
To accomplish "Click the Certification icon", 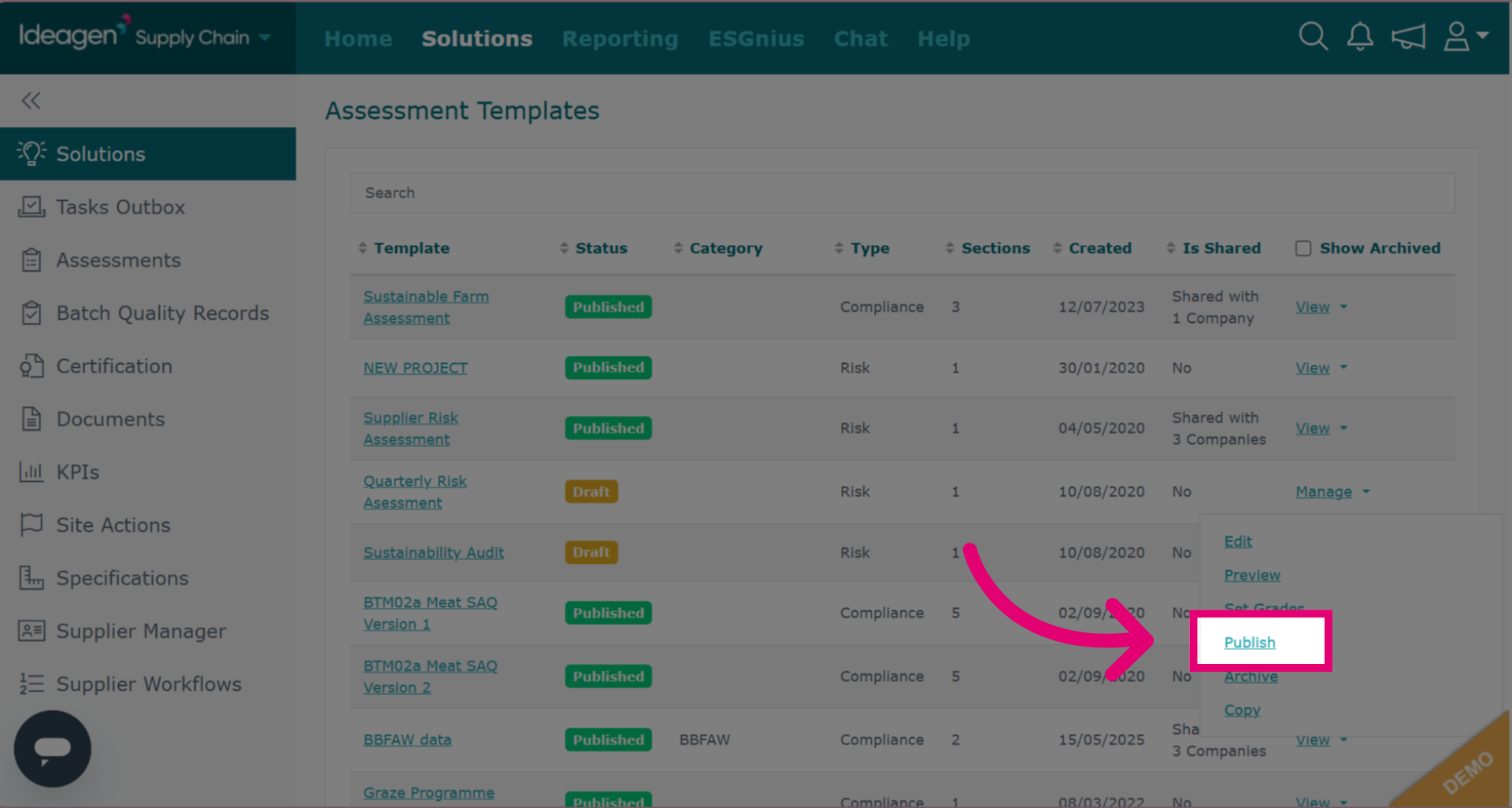I will point(31,366).
